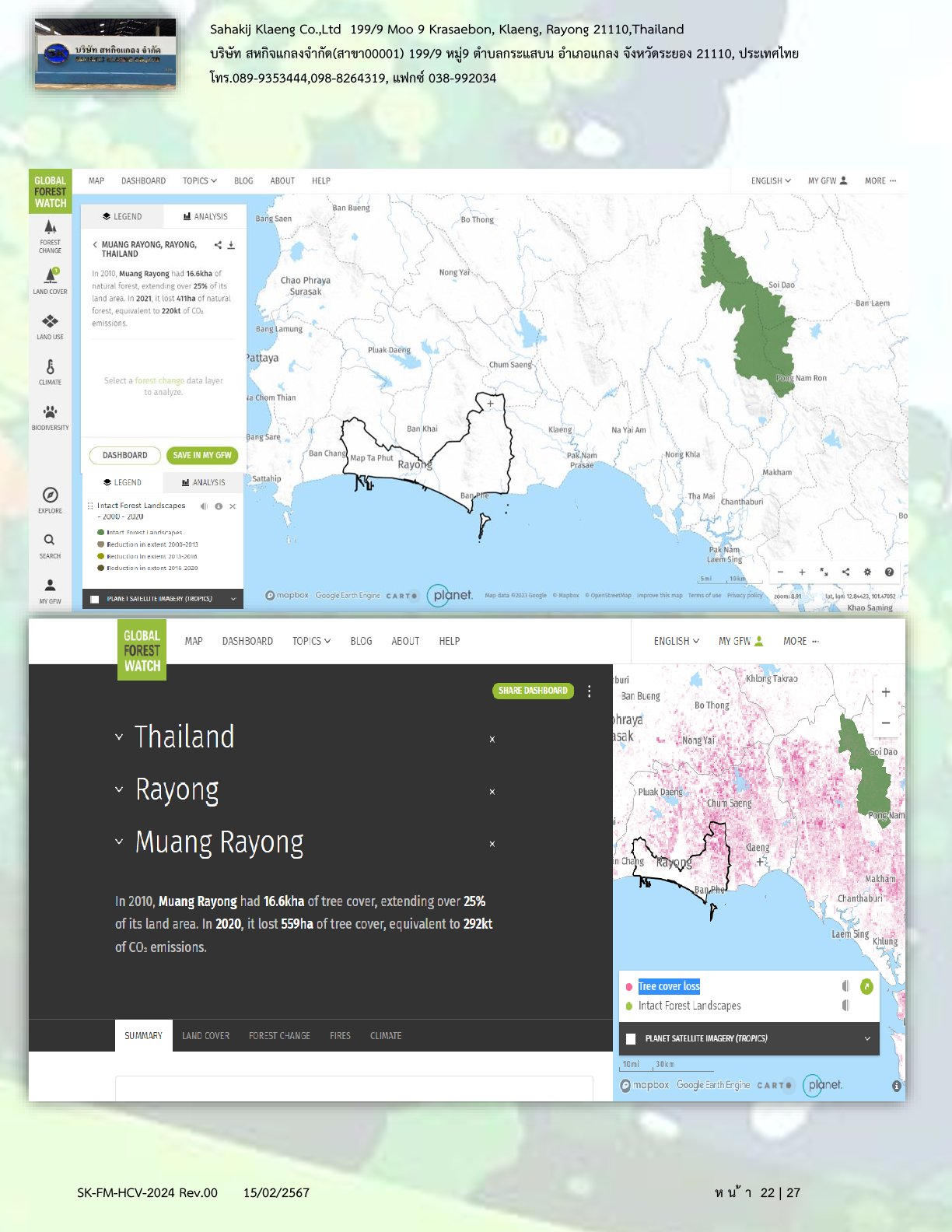Expand the Thailand chevron in dashboard
Viewport: 952px width, 1232px height.
119,737
